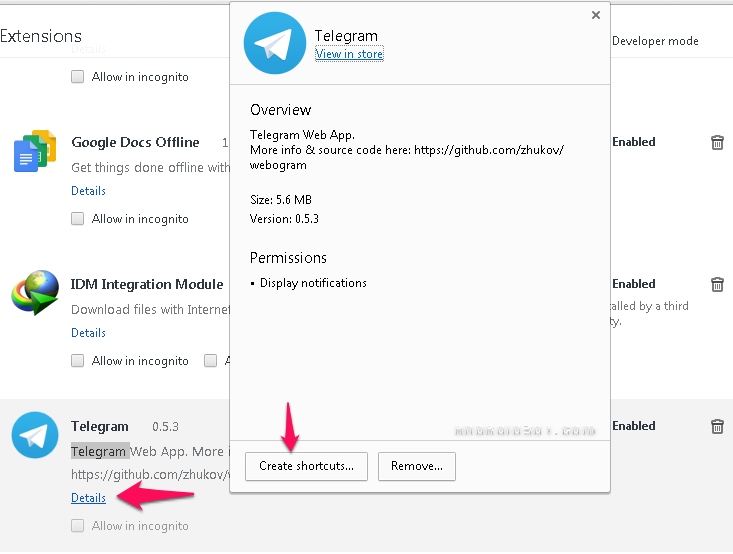Click the highlighted Telegram word in description
Image resolution: width=733 pixels, height=554 pixels.
pos(100,451)
